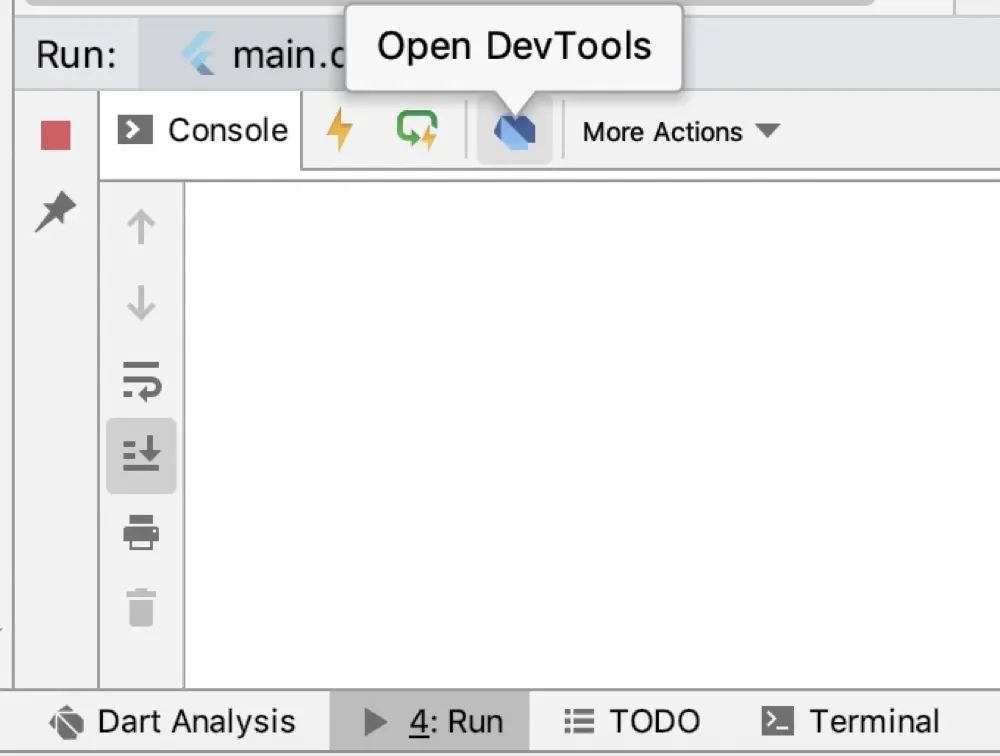Pin the Run tab

pos(55,211)
